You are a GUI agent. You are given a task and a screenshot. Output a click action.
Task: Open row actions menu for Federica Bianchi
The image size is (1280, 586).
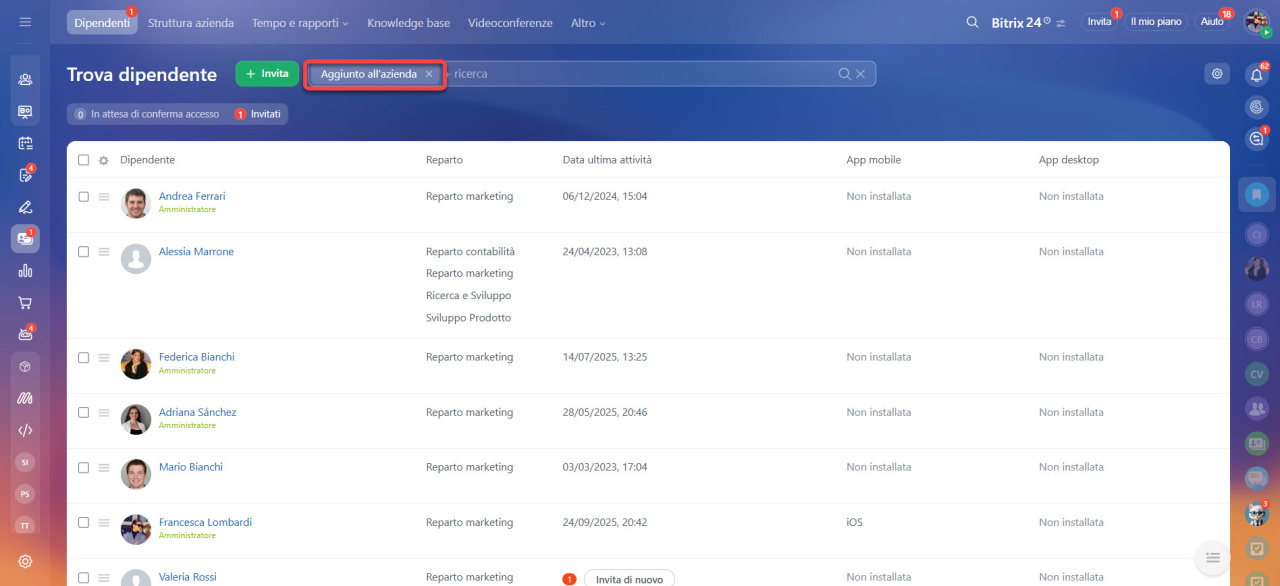click(104, 357)
